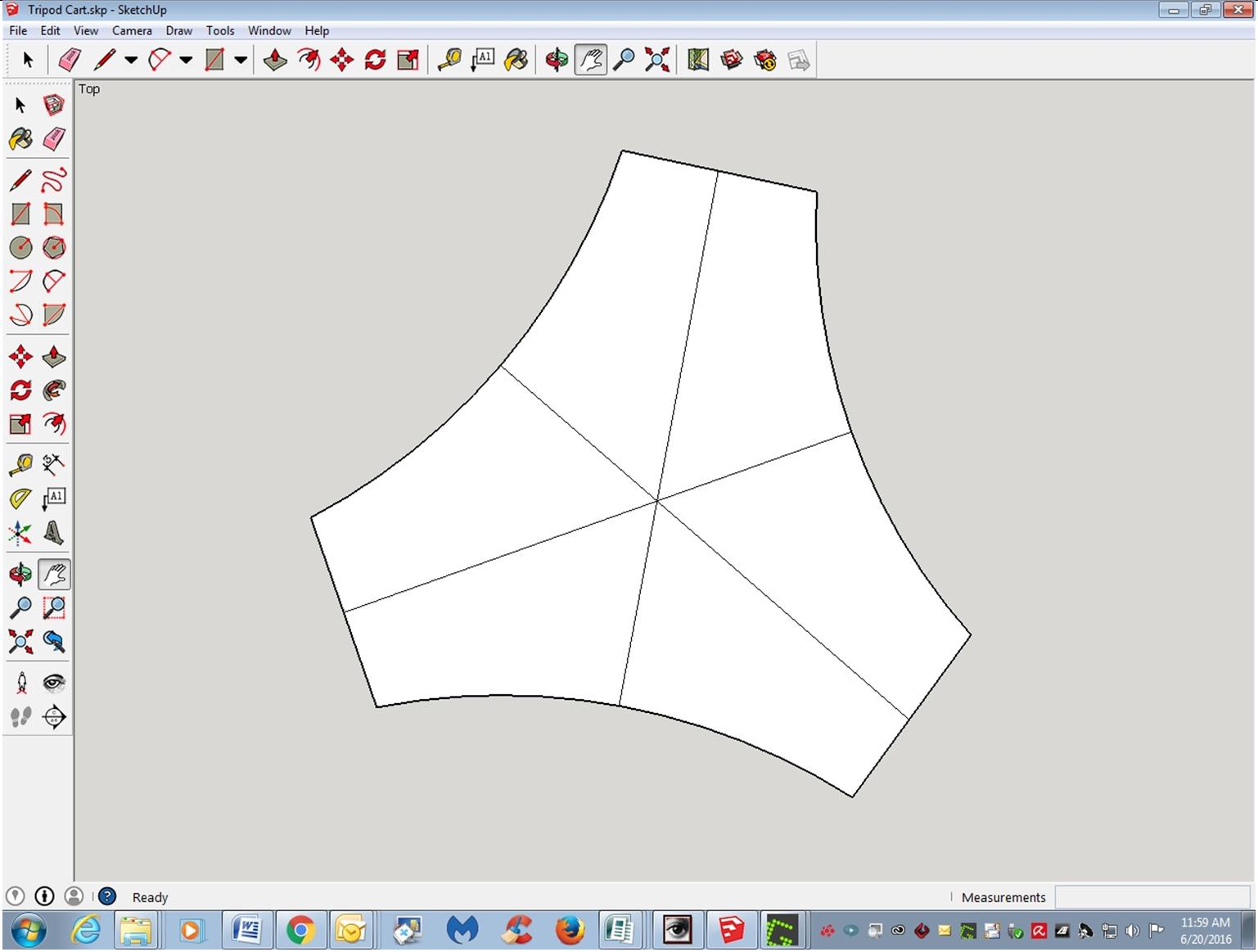
Task: Select the Tape Measure tool
Action: click(x=449, y=59)
